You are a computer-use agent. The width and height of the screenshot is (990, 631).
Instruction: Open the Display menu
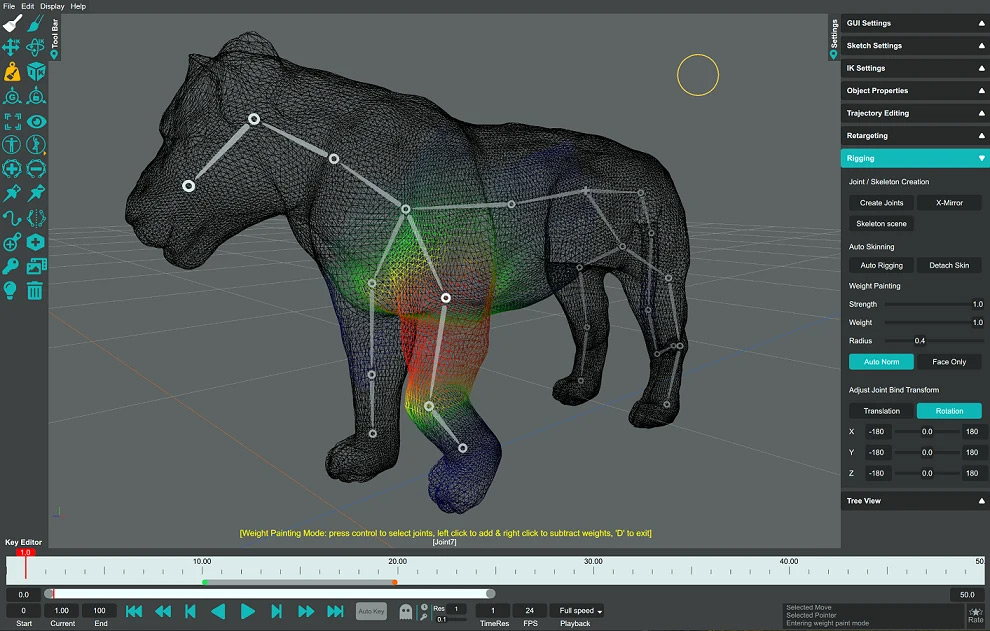tap(52, 6)
